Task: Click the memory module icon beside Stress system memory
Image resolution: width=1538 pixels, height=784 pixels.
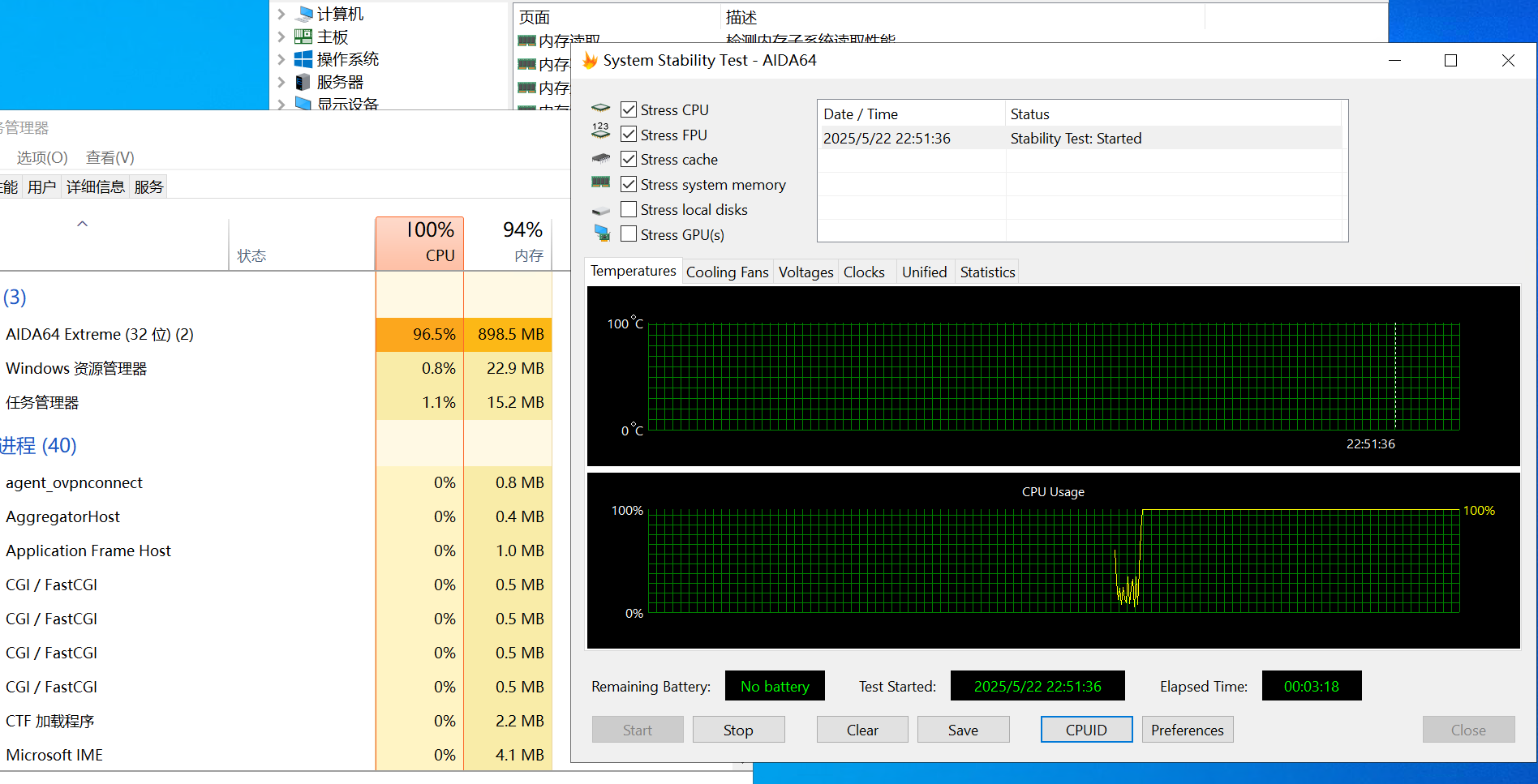Action: pyautogui.click(x=600, y=182)
